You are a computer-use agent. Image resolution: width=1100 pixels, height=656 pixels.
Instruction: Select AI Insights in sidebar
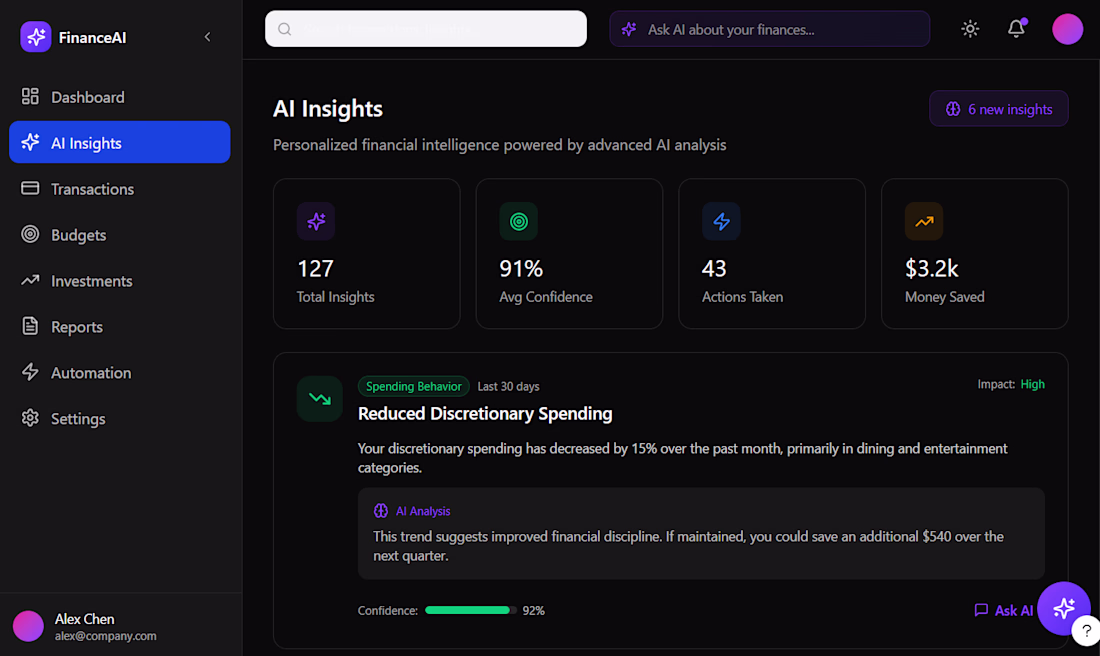pyautogui.click(x=119, y=142)
